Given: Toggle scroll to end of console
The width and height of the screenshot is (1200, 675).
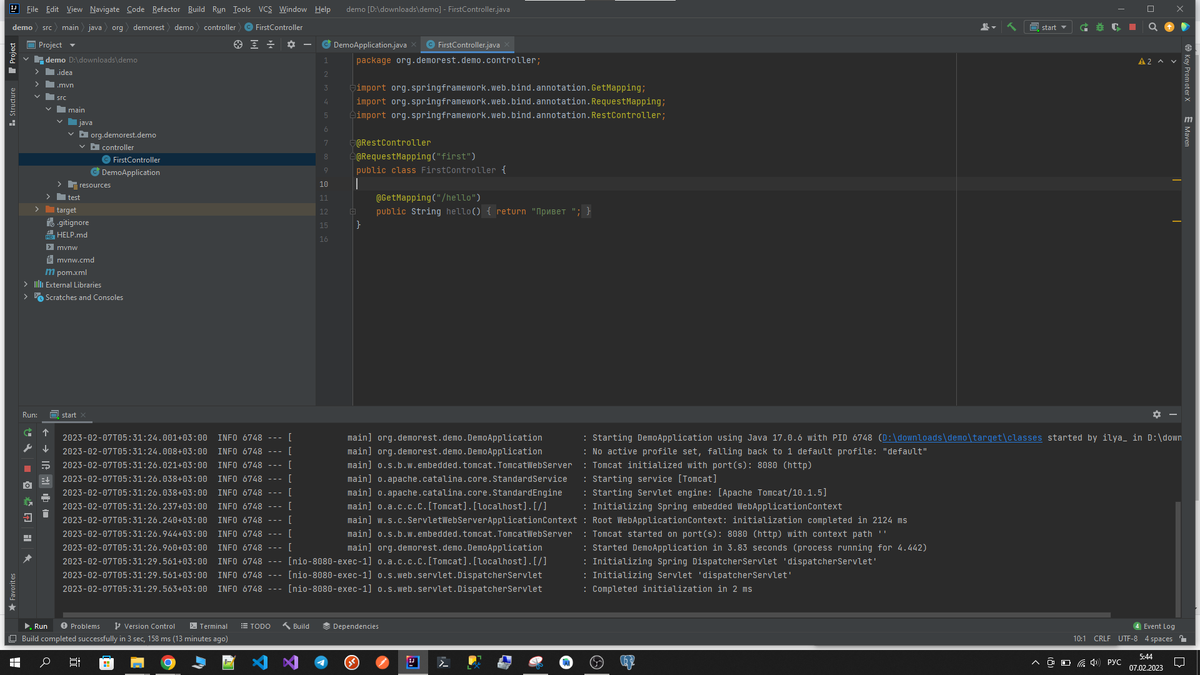Looking at the screenshot, I should (45, 481).
